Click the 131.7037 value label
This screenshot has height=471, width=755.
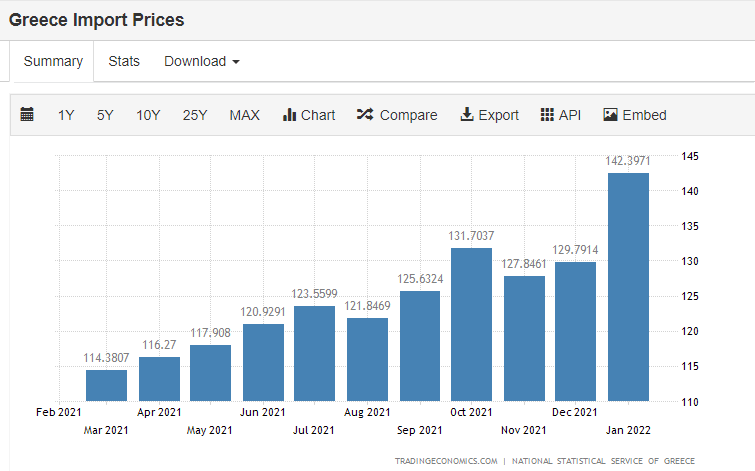tap(471, 236)
